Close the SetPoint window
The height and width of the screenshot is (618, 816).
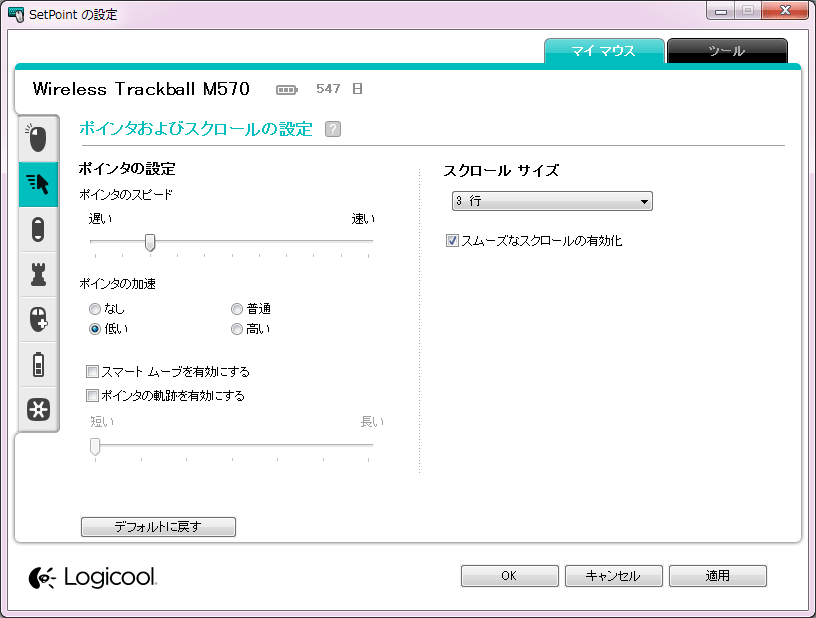click(785, 11)
